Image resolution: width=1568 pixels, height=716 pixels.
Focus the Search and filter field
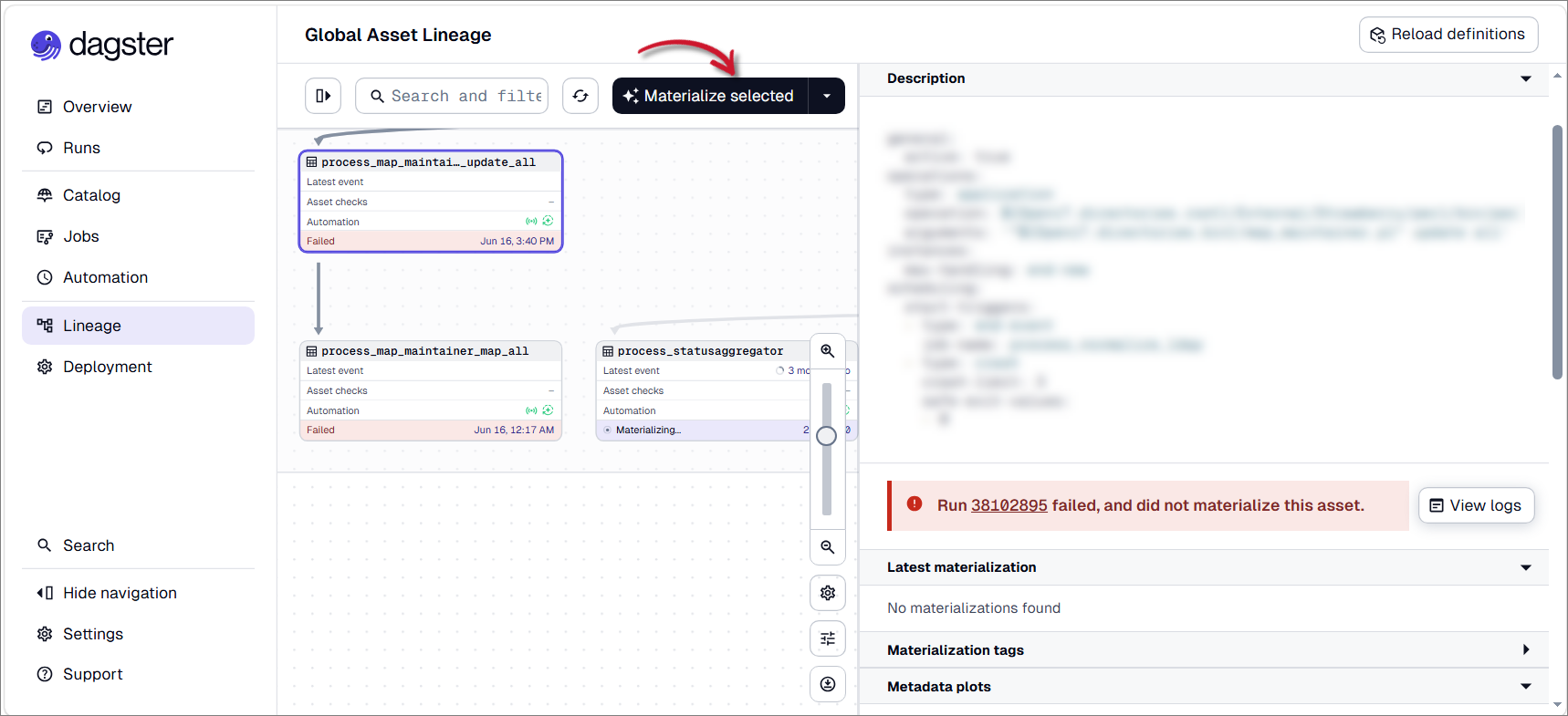click(452, 96)
